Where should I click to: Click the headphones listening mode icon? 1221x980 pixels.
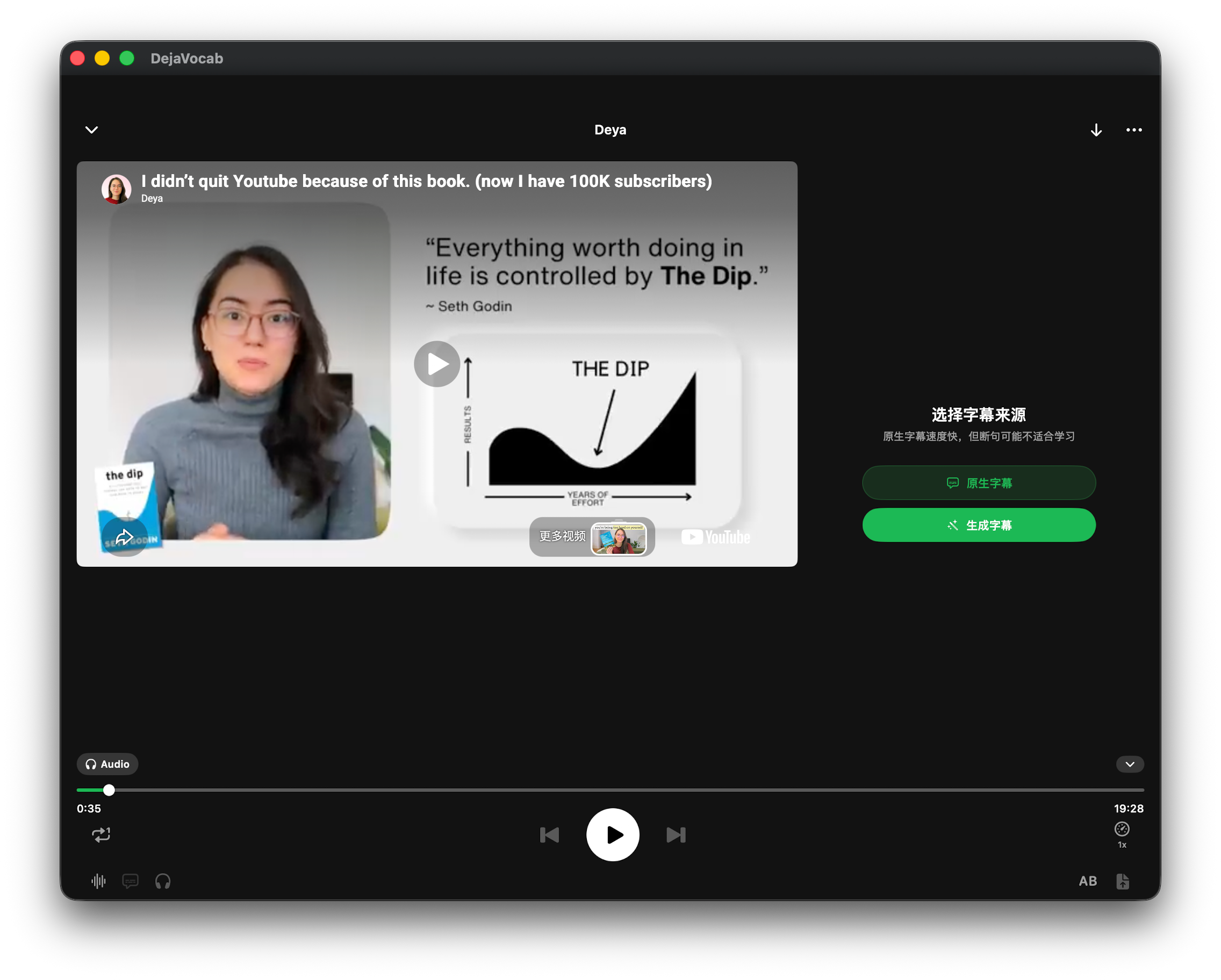tap(162, 881)
